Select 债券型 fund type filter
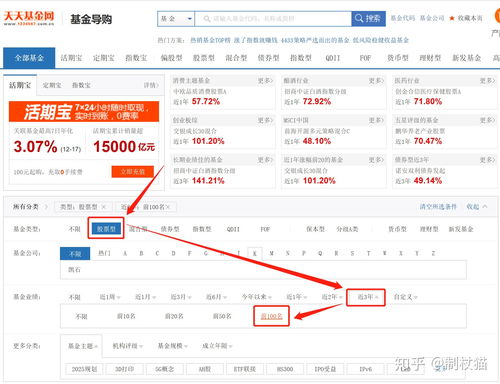 170,229
